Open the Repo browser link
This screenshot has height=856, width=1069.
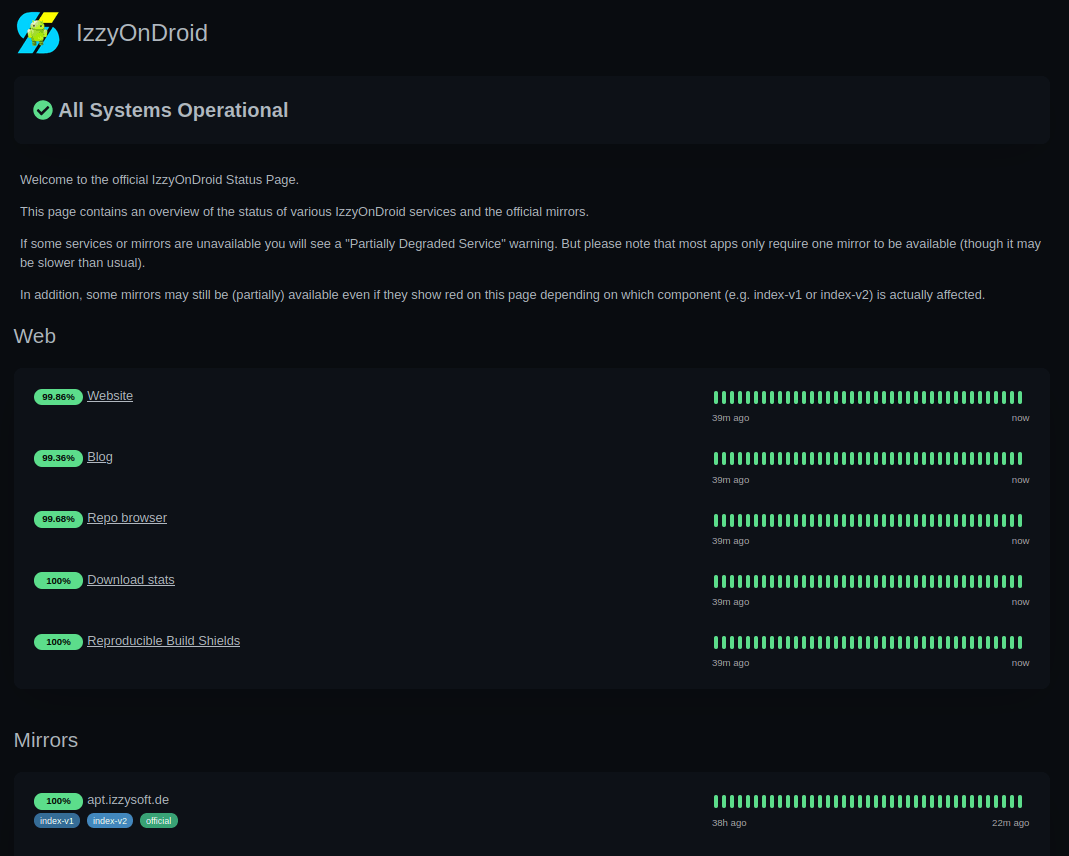127,517
